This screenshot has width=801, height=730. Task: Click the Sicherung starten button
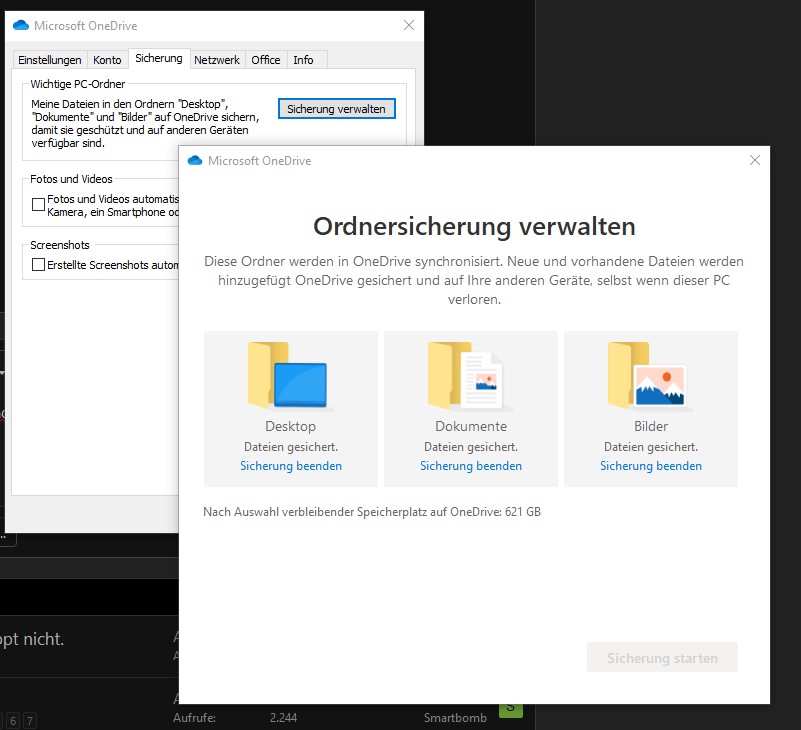662,657
